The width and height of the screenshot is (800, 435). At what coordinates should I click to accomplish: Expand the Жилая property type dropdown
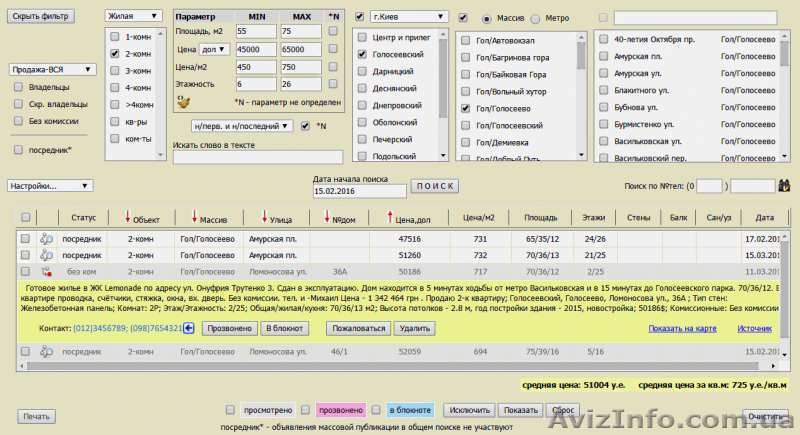click(x=133, y=17)
